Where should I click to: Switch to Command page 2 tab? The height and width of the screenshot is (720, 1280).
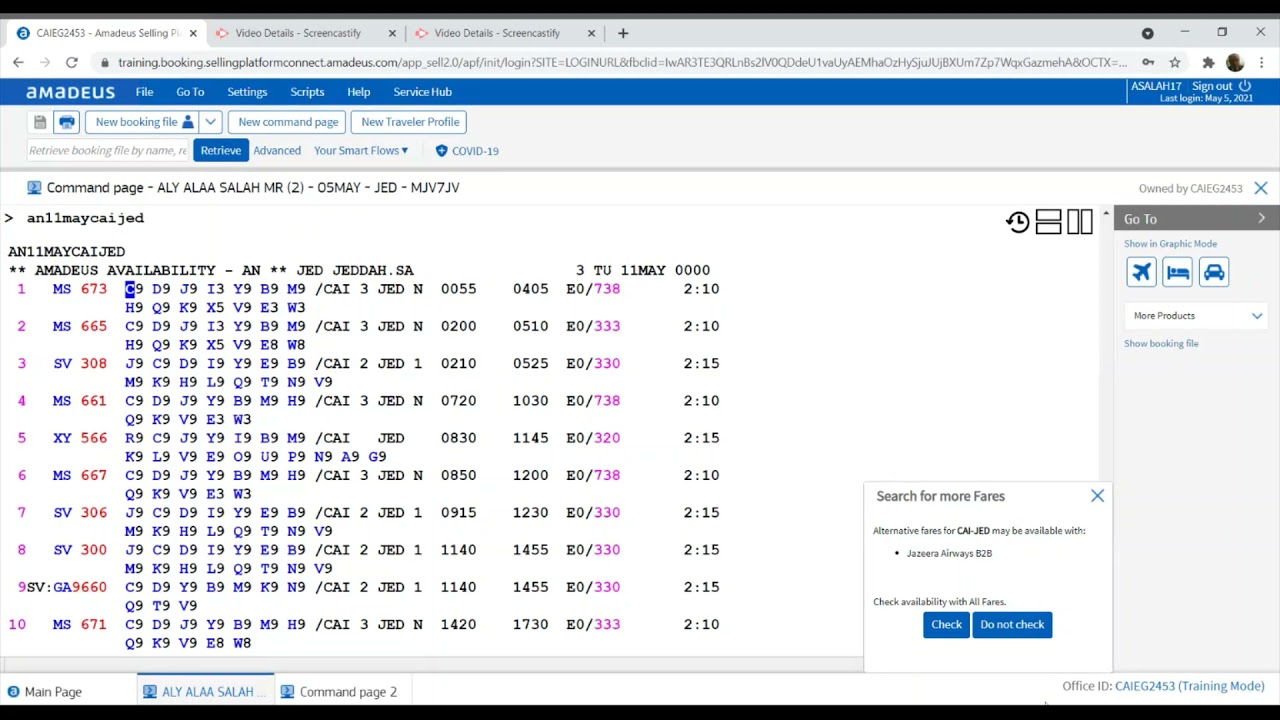pyautogui.click(x=340, y=692)
